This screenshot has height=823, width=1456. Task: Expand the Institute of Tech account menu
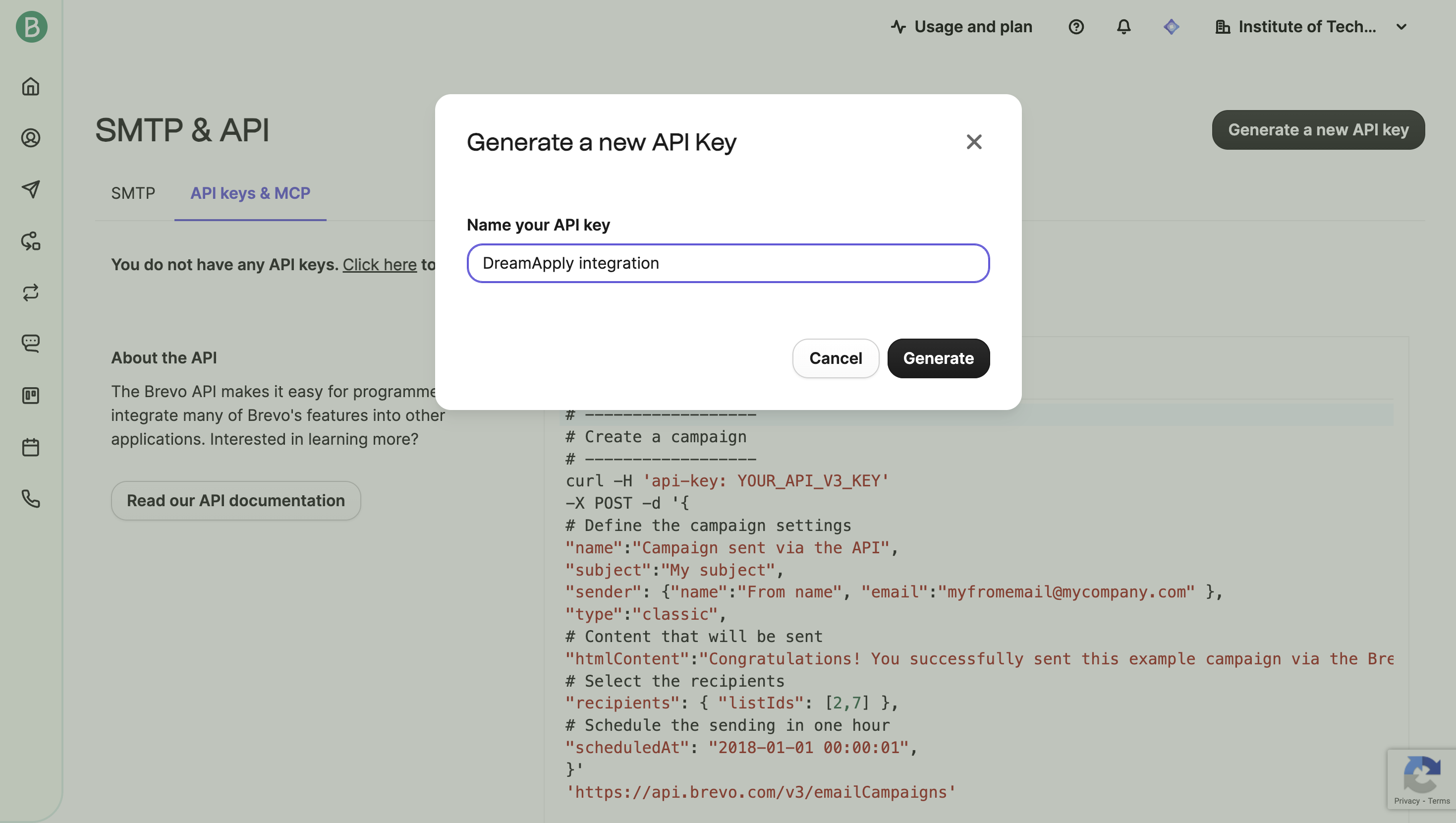click(1311, 27)
